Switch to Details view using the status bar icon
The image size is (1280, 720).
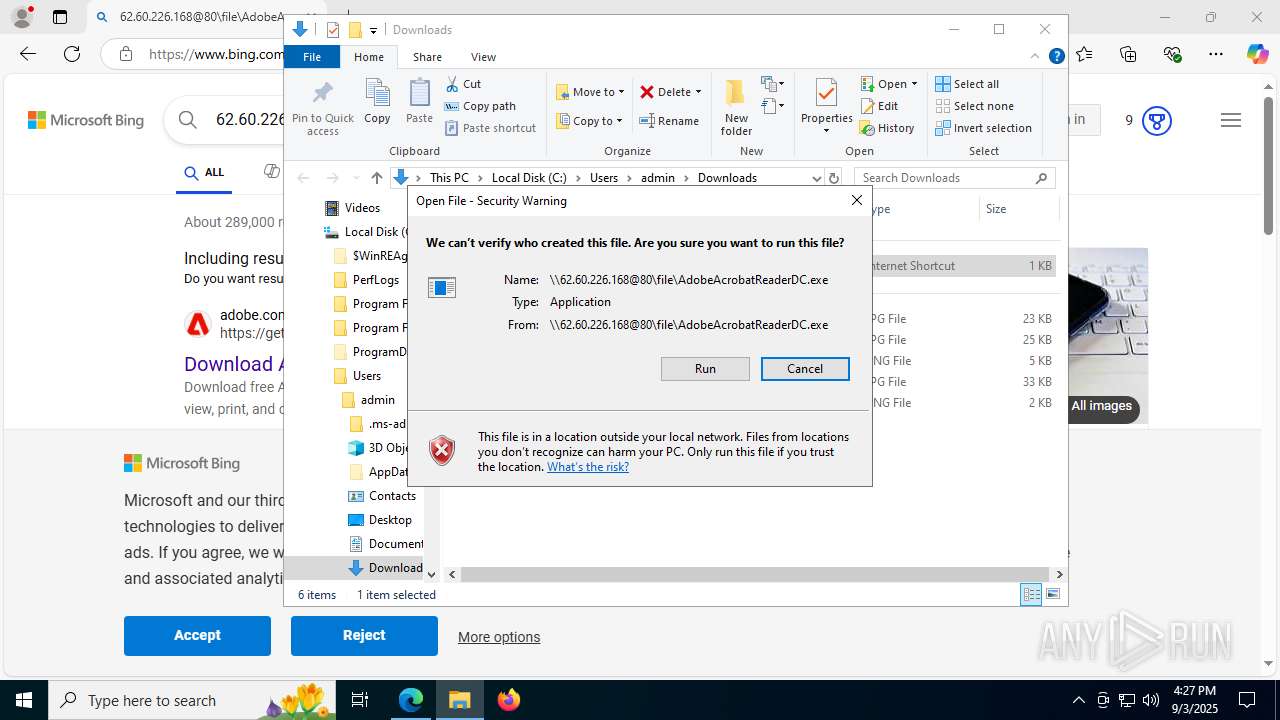click(1031, 595)
